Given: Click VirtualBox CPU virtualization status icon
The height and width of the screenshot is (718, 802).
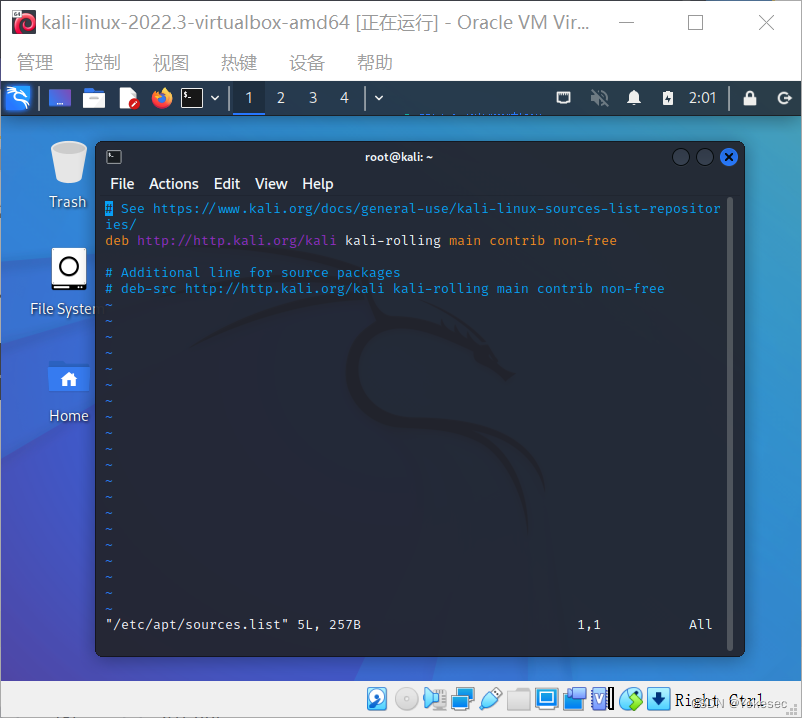Looking at the screenshot, I should 603,699.
